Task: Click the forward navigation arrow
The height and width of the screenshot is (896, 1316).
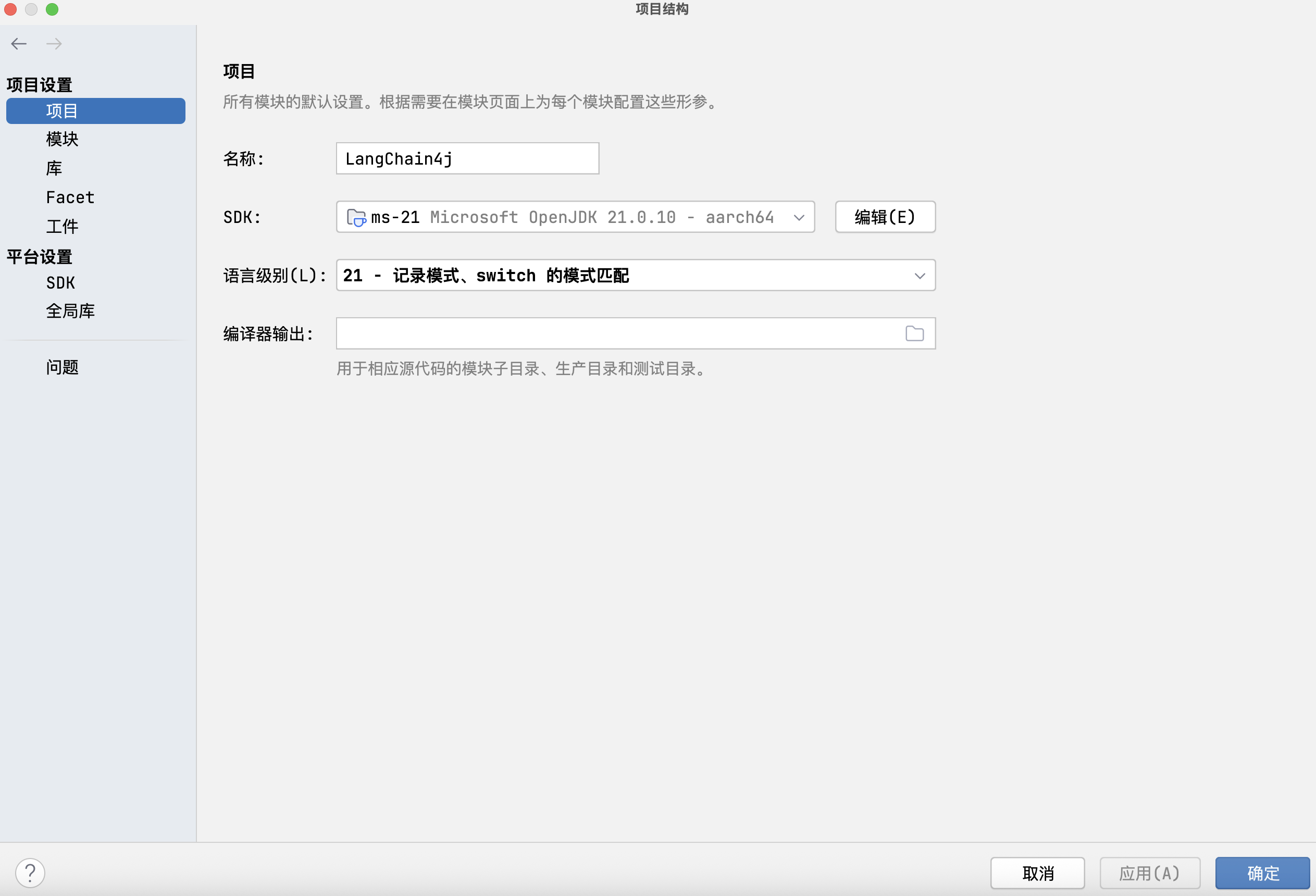Action: pyautogui.click(x=54, y=44)
